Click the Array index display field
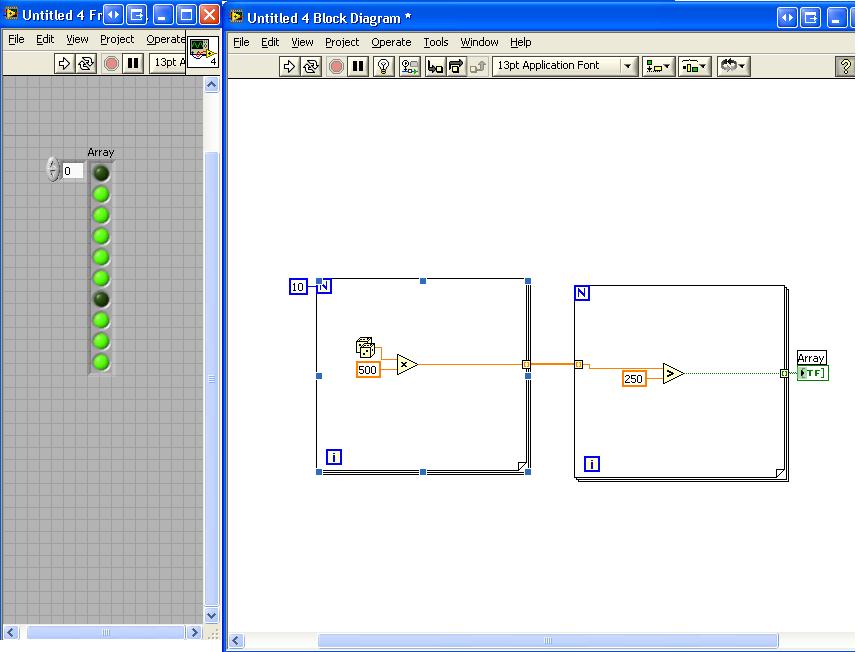 73,171
